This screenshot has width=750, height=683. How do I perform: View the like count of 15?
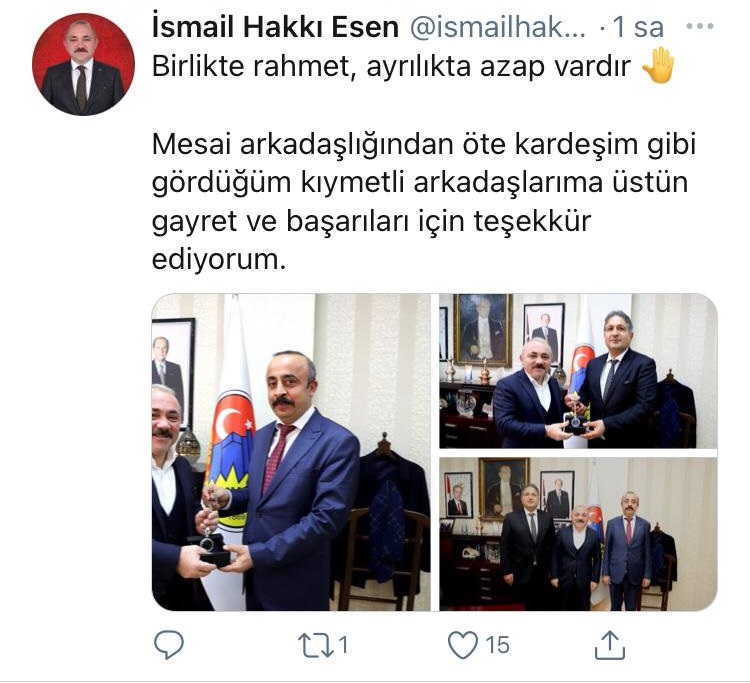[x=497, y=645]
